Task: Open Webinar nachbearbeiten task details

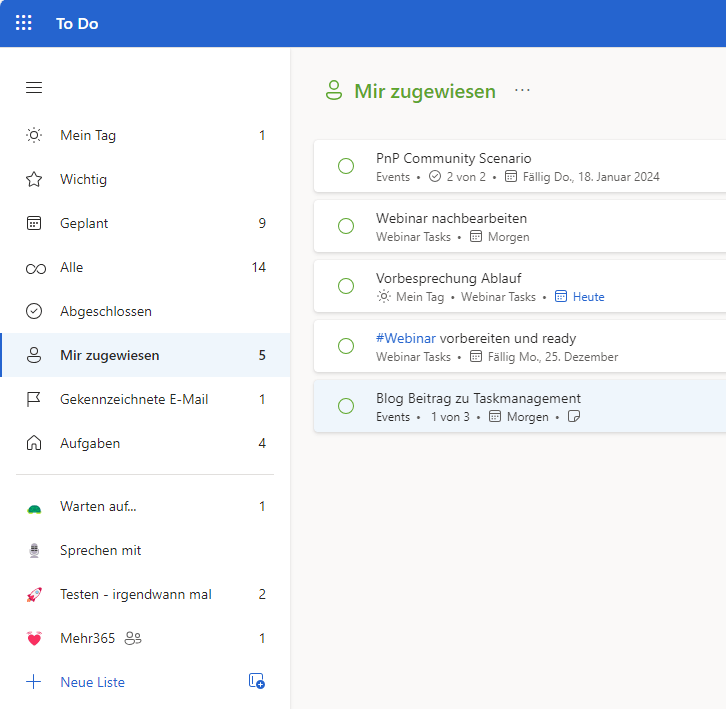Action: click(520, 226)
